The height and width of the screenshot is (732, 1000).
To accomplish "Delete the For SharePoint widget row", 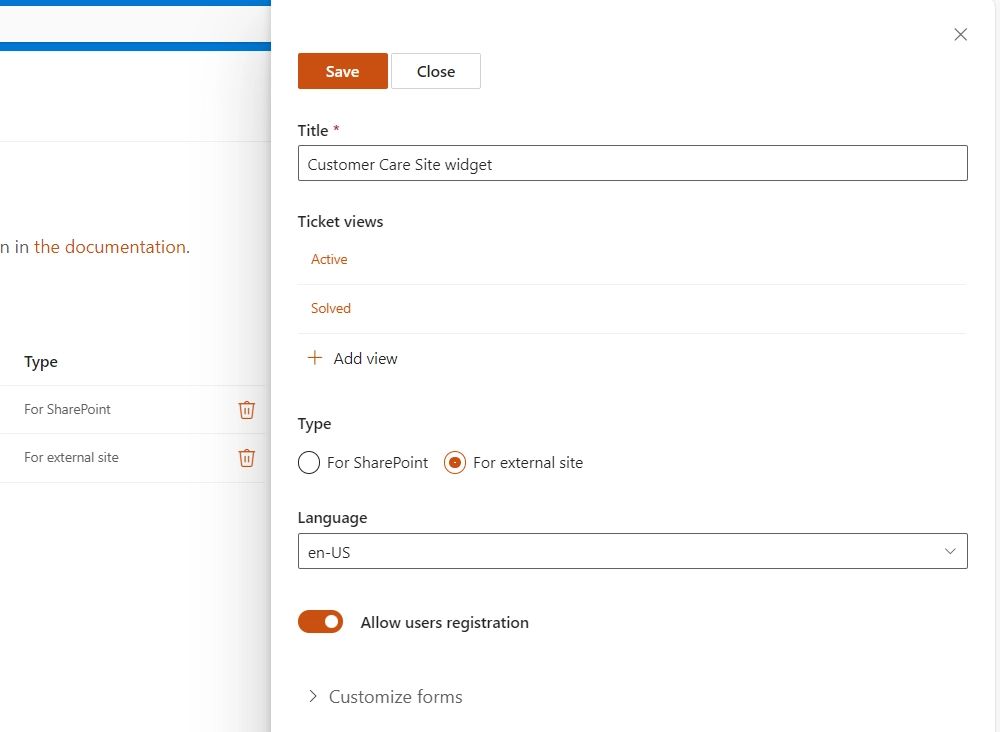I will 247,409.
